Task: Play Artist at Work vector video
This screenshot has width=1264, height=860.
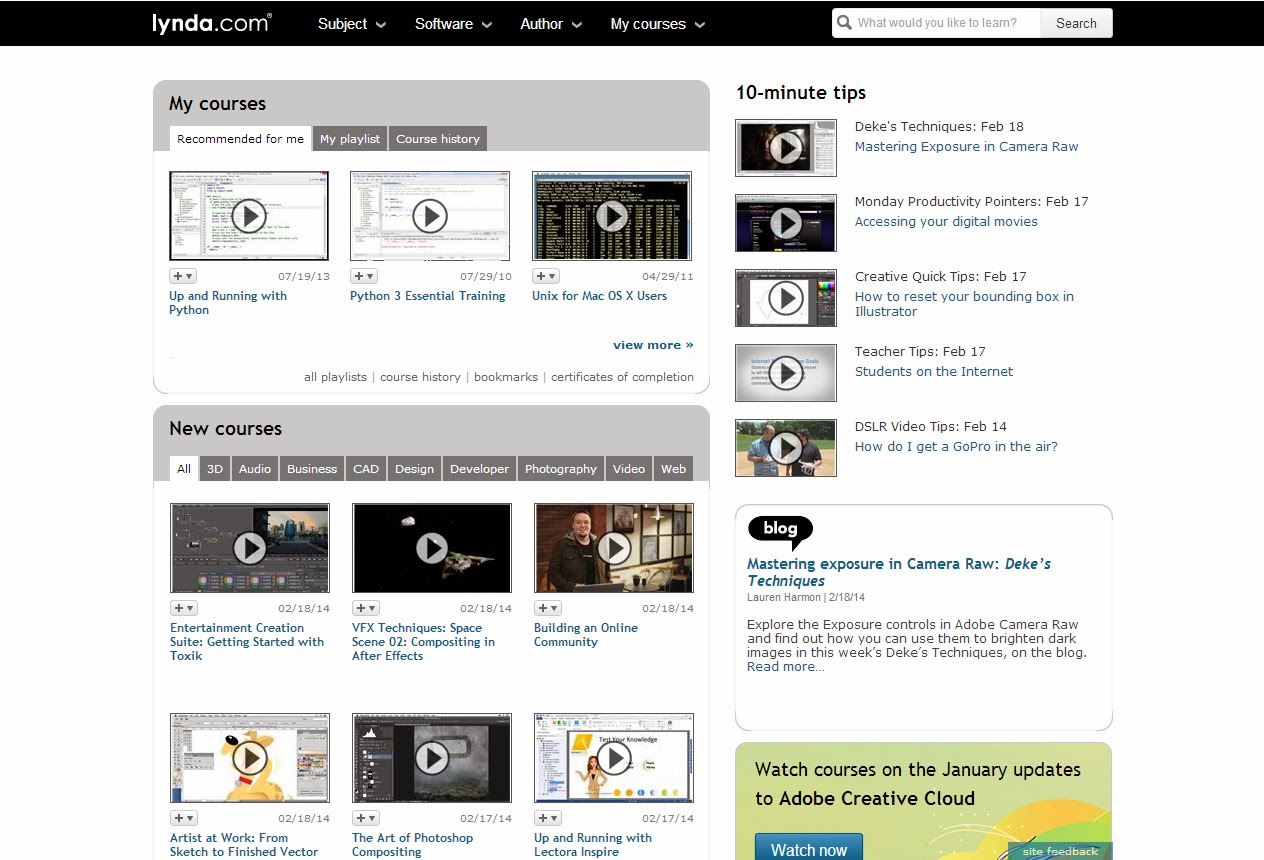Action: coord(250,758)
